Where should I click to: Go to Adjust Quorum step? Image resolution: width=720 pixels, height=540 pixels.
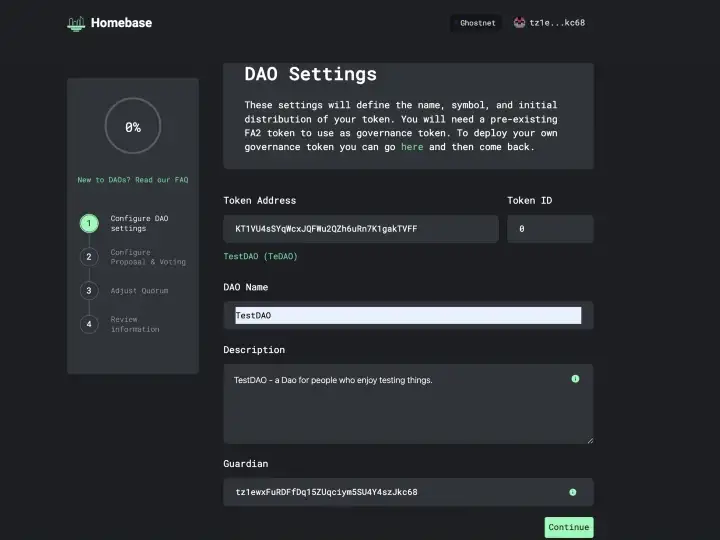click(139, 291)
